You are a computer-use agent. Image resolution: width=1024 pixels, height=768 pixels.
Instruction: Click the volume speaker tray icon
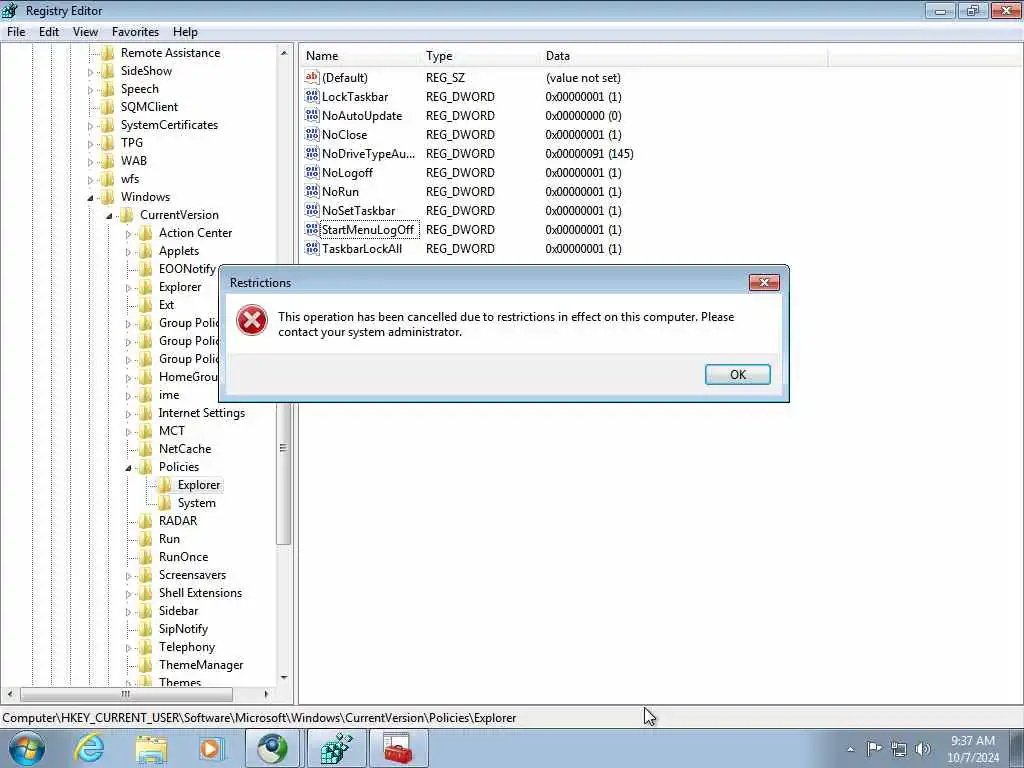(923, 749)
